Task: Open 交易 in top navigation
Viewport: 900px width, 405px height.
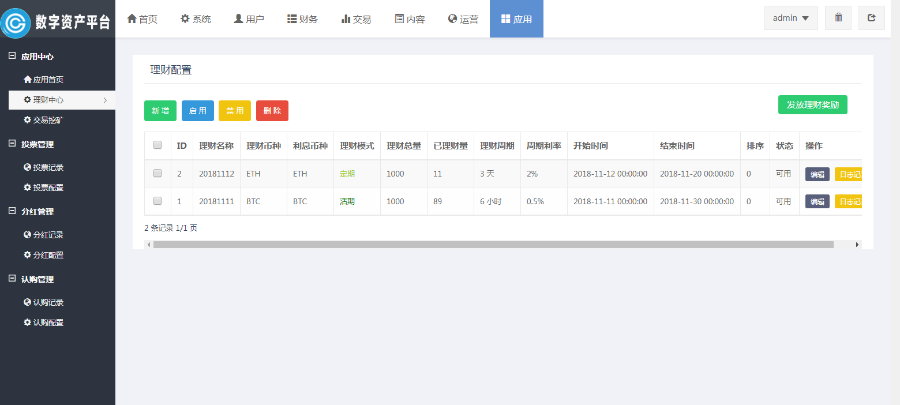Action: [x=356, y=19]
